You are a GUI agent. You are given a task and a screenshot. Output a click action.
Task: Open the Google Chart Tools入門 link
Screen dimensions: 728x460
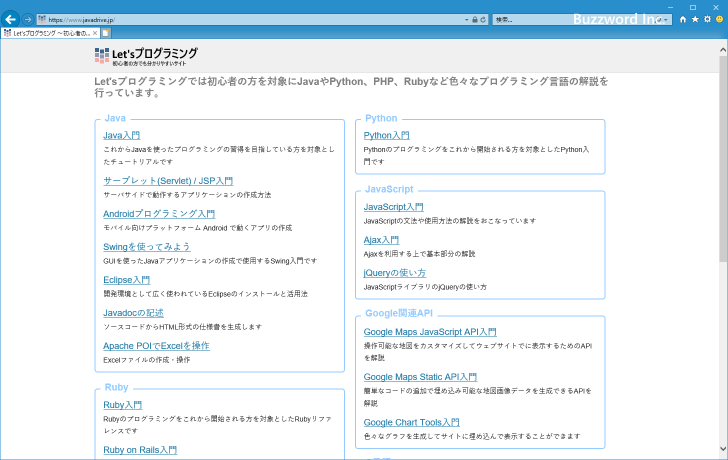411,422
